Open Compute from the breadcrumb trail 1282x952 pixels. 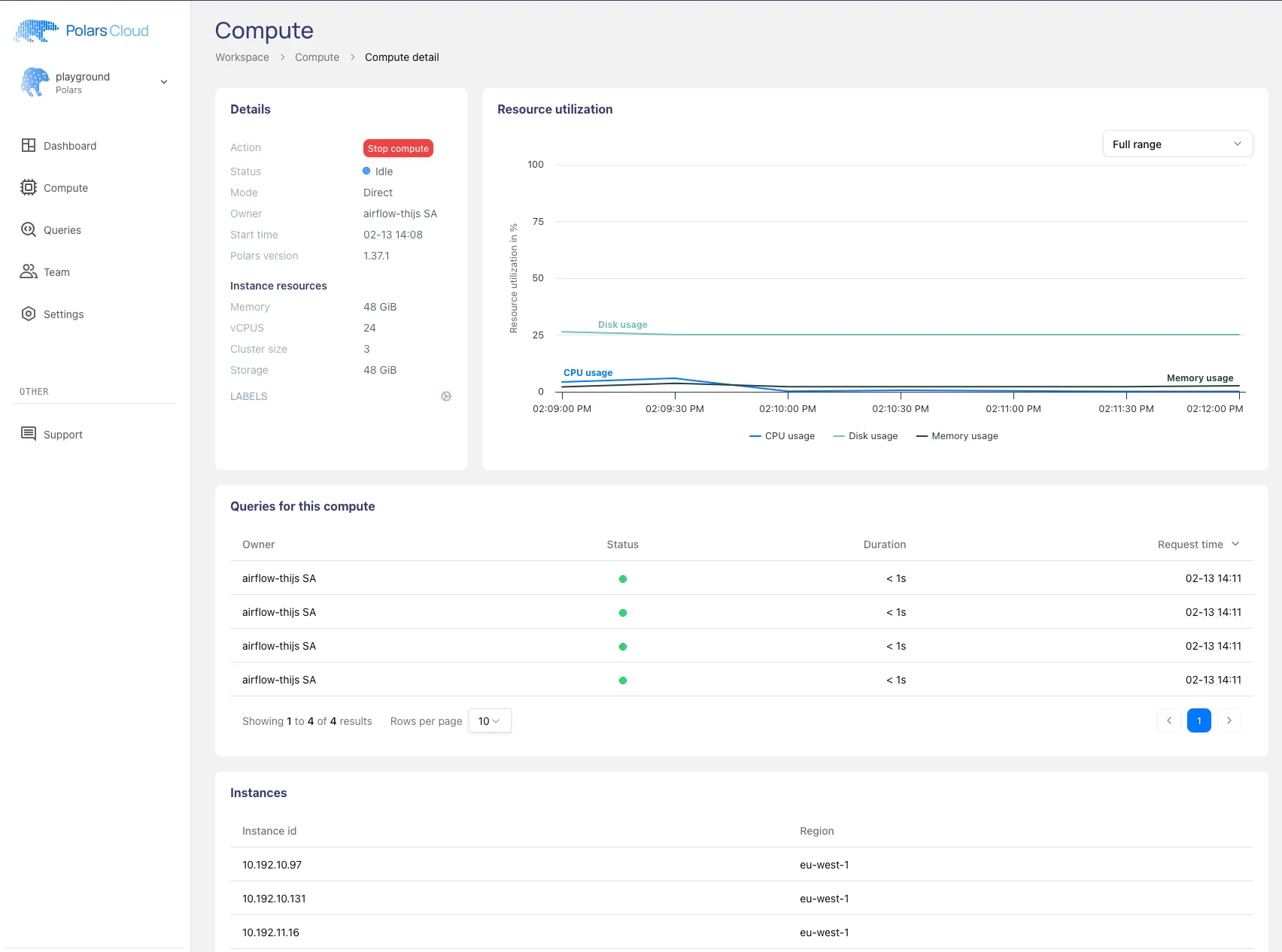click(x=317, y=57)
